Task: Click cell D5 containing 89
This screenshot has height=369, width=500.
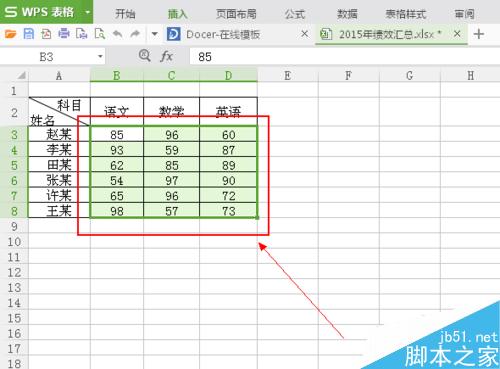Action: [x=228, y=165]
